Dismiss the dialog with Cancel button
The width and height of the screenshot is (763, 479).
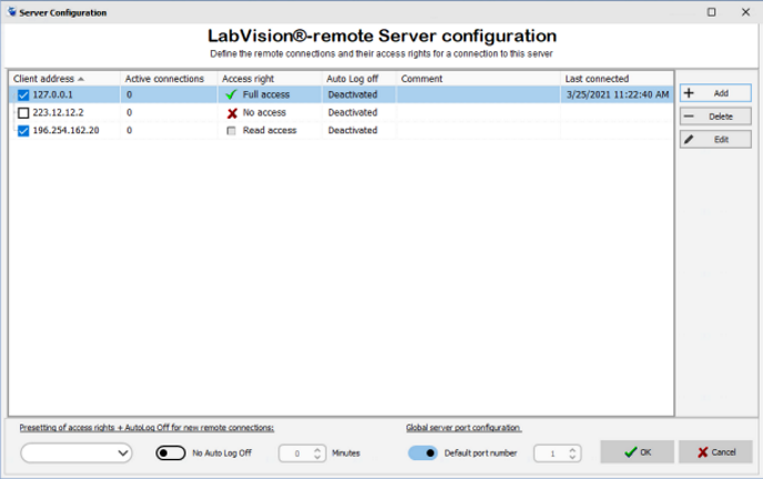(x=715, y=452)
